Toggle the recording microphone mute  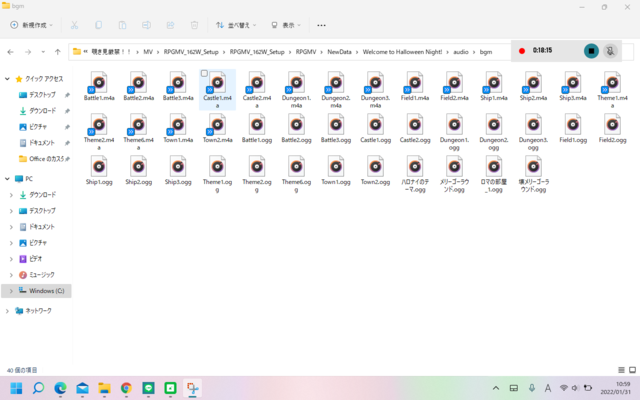pos(610,51)
